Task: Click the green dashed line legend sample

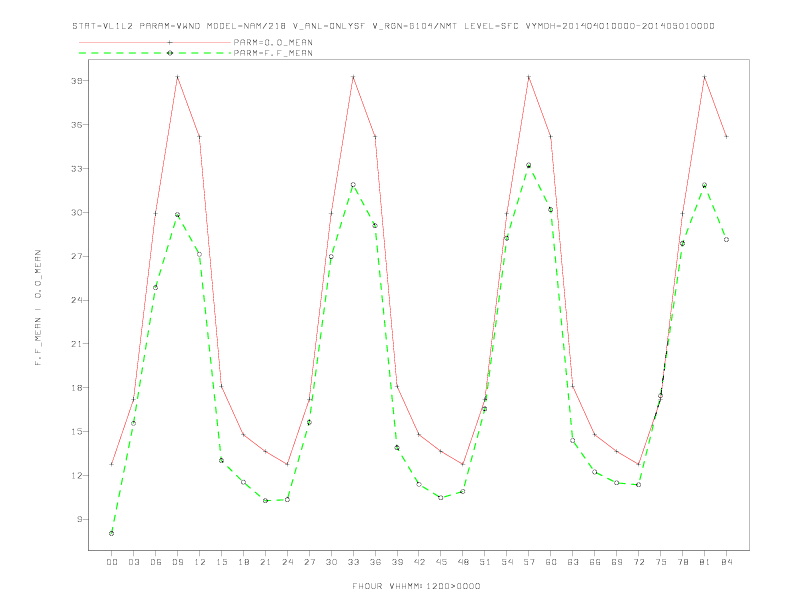Action: 155,53
